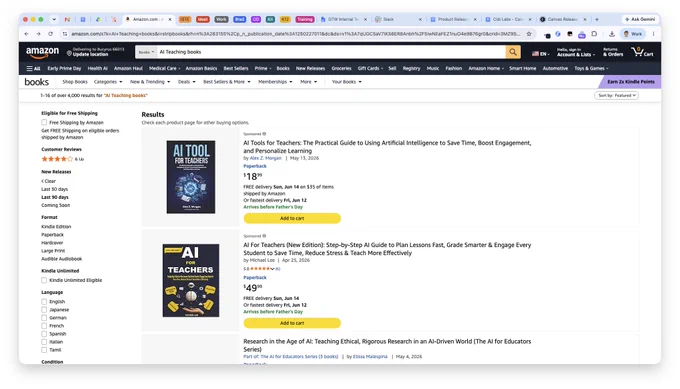
Task: Check the English language checkbox
Action: click(44, 301)
